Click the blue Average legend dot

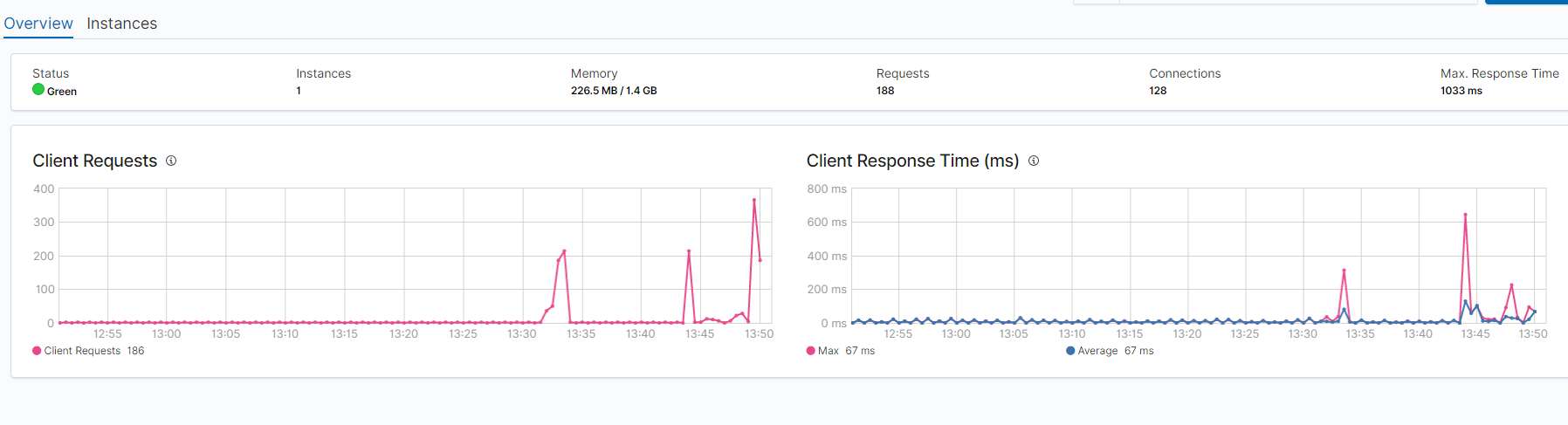pyautogui.click(x=1070, y=351)
